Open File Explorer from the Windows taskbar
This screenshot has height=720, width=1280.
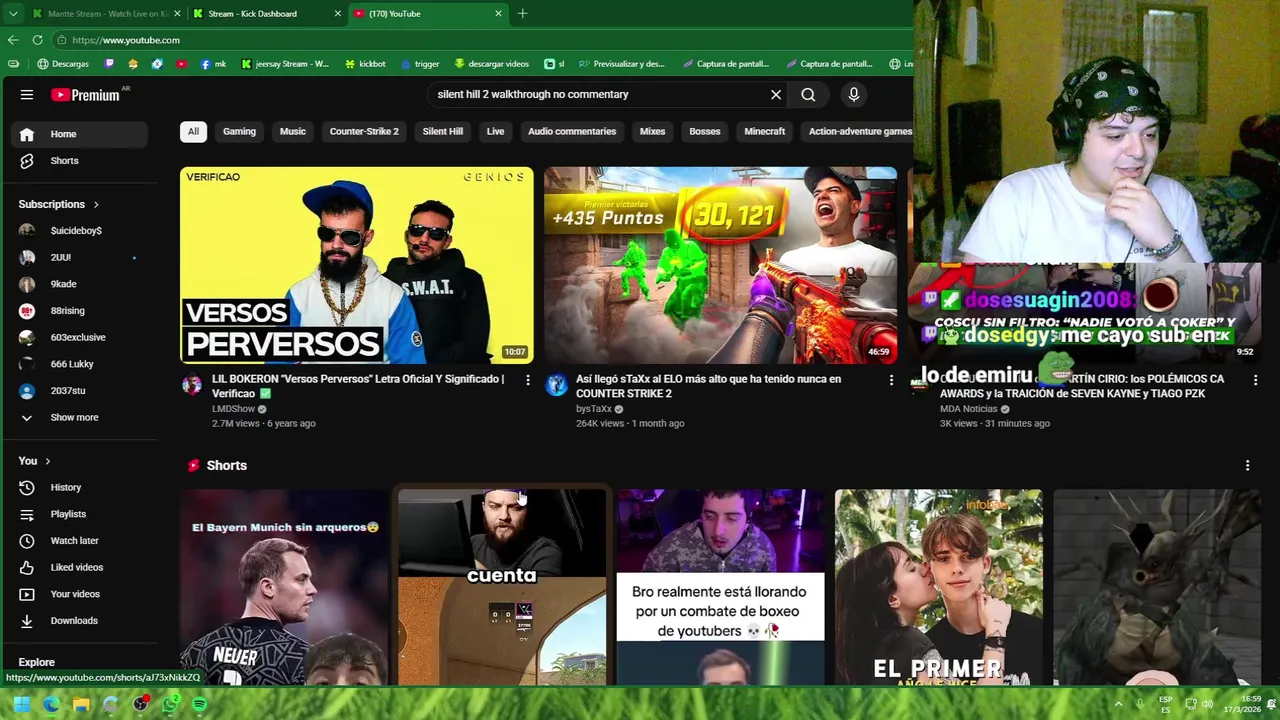tap(81, 705)
